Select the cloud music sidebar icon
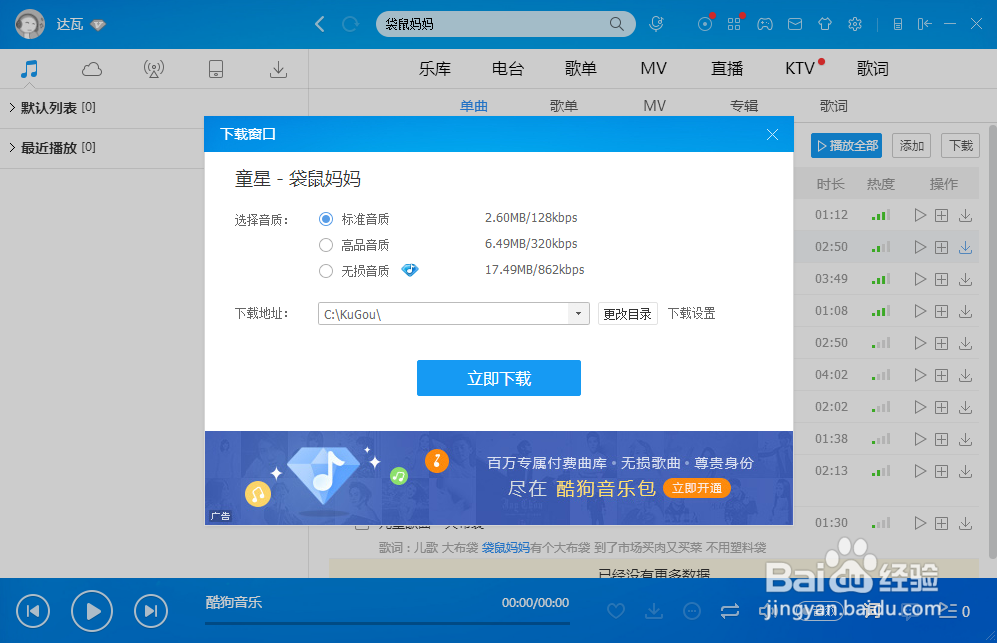997x643 pixels. (91, 68)
